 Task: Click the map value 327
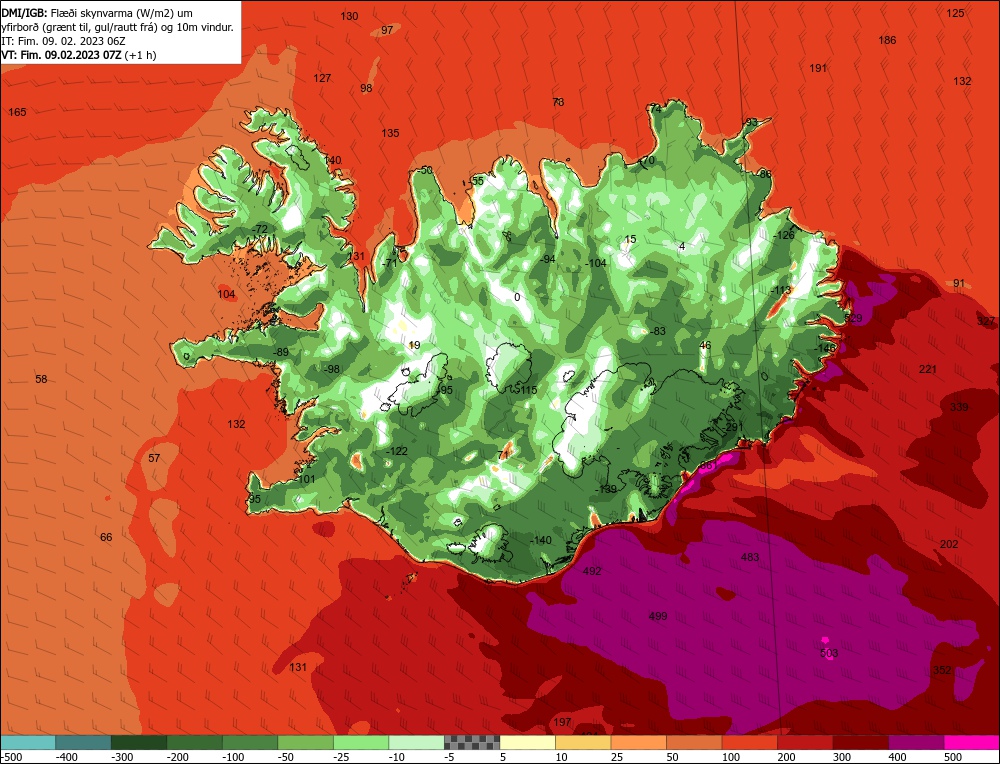click(x=986, y=321)
